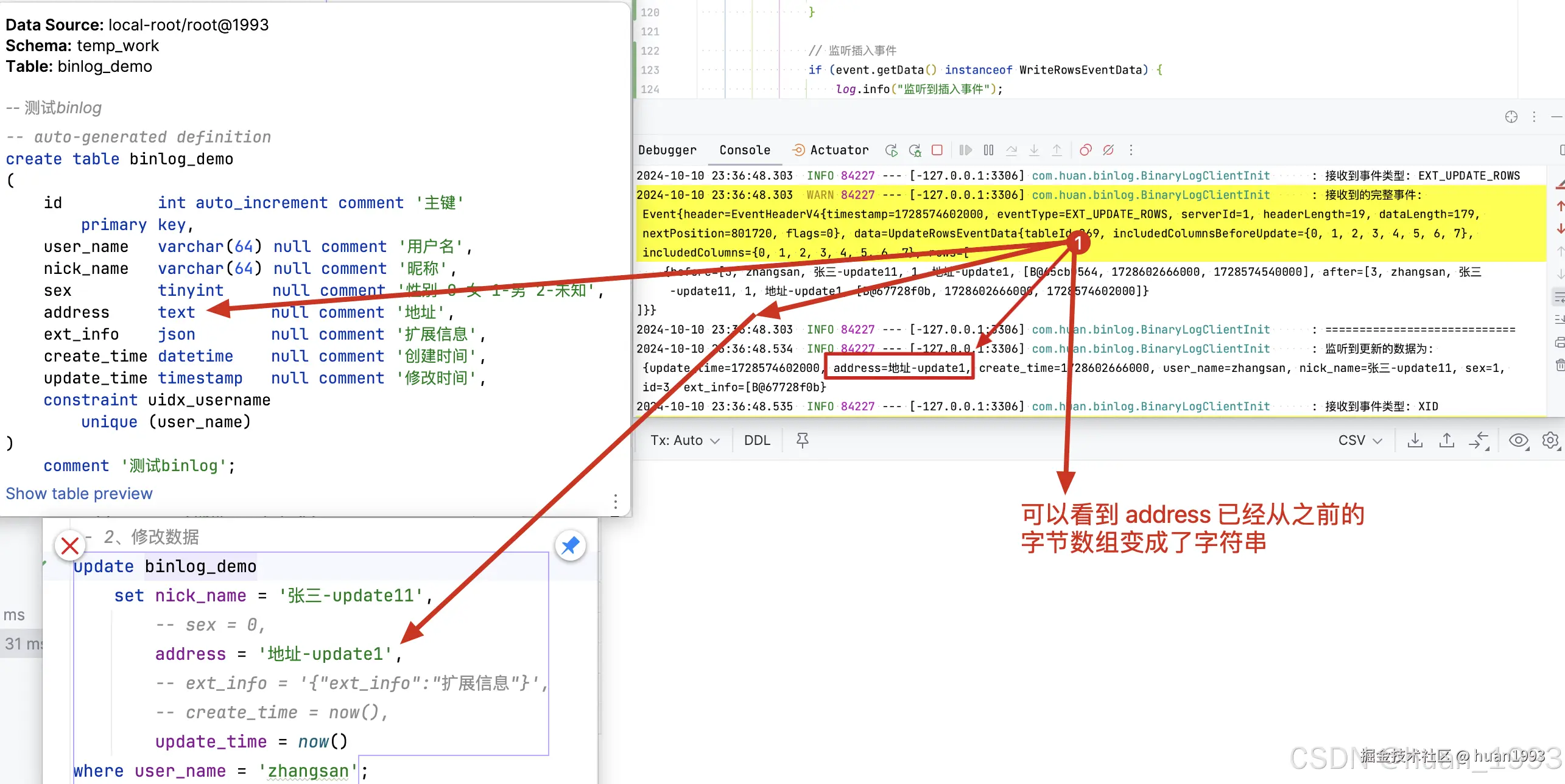Screen dimensions: 1565x784
Task: Mute breakpoints in debugger toolbar
Action: point(1108,150)
